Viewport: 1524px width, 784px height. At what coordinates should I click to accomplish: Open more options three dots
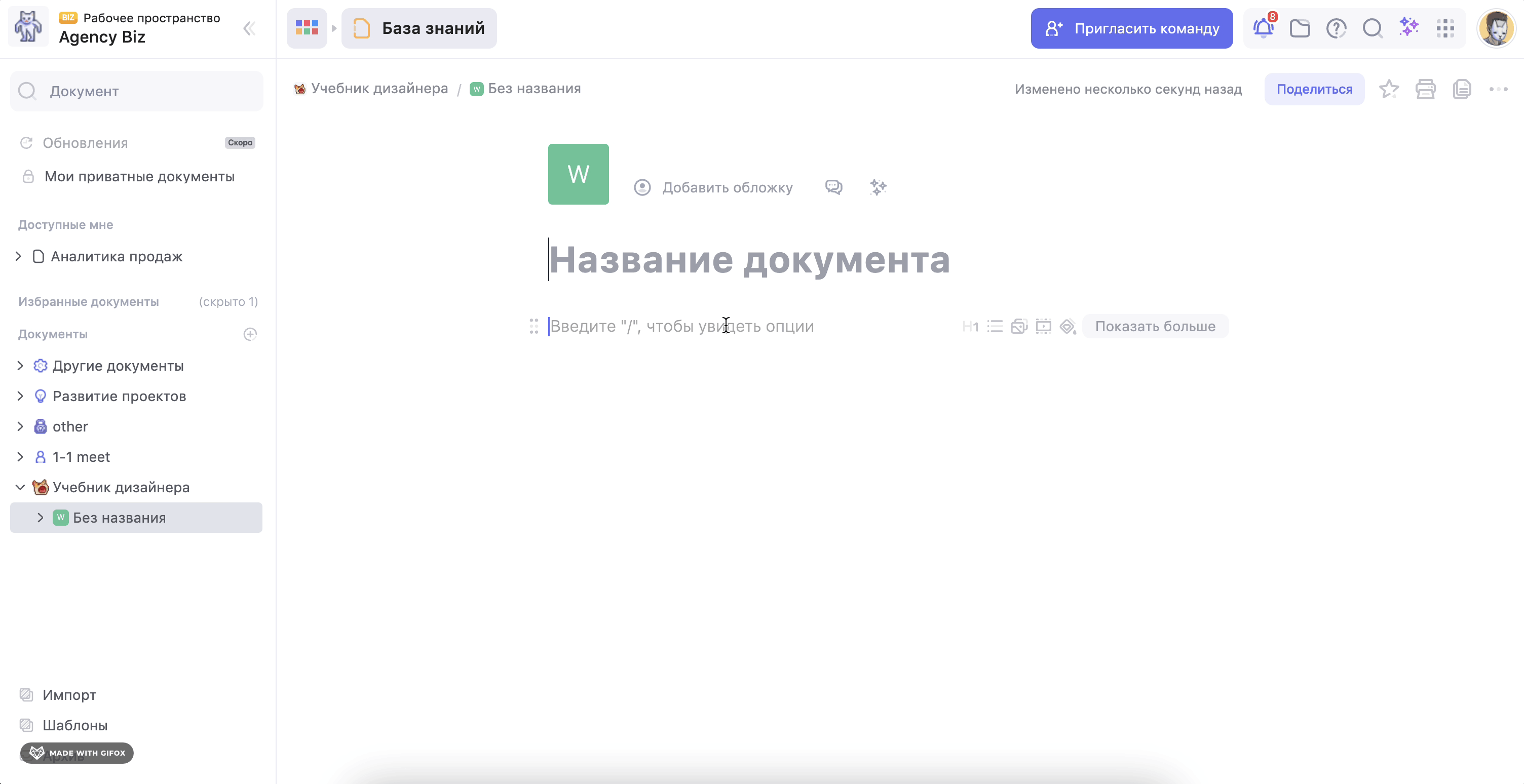pos(1499,89)
